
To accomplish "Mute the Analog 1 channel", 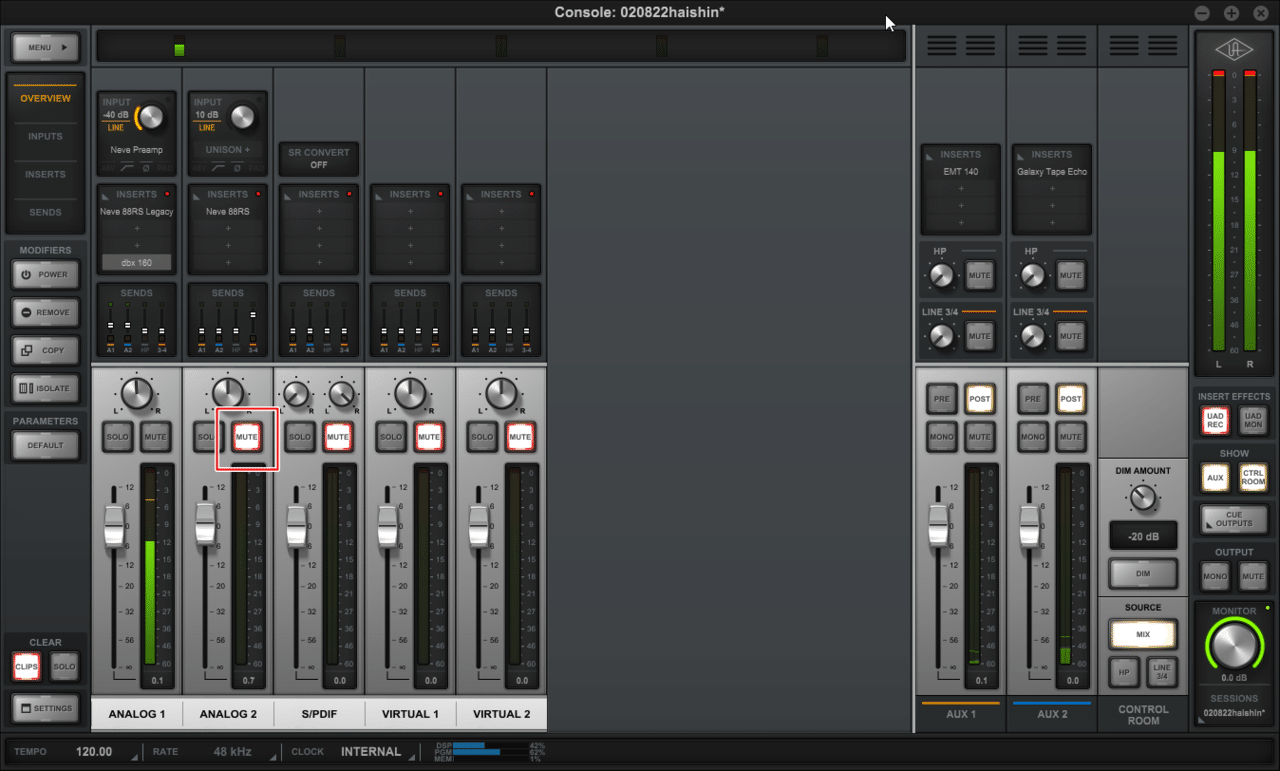I will (x=155, y=437).
